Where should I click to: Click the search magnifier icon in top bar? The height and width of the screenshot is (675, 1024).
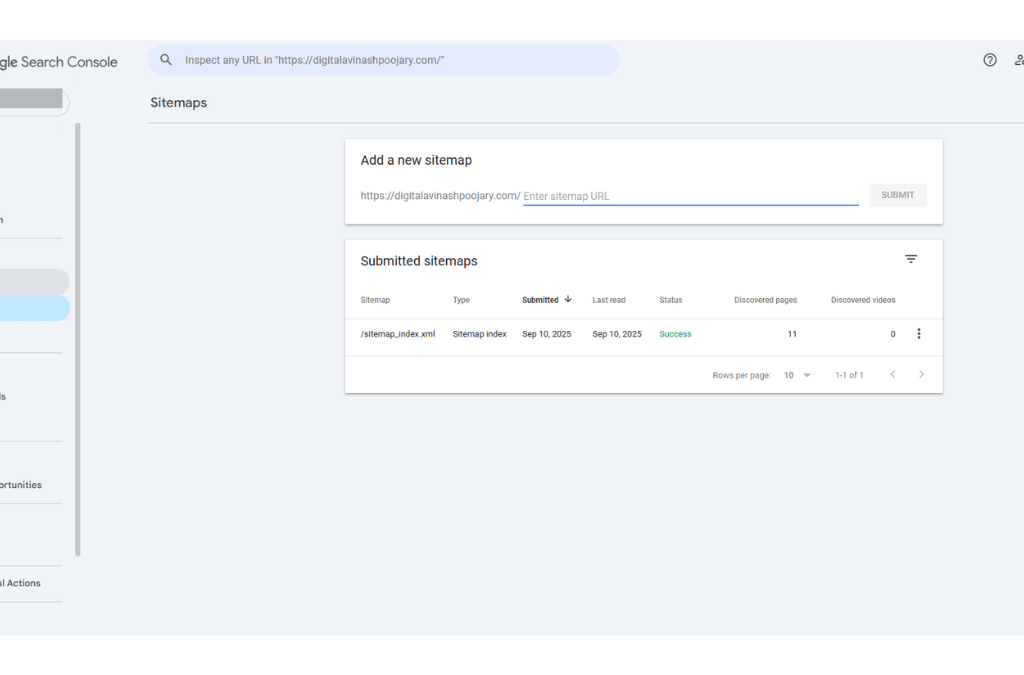166,60
